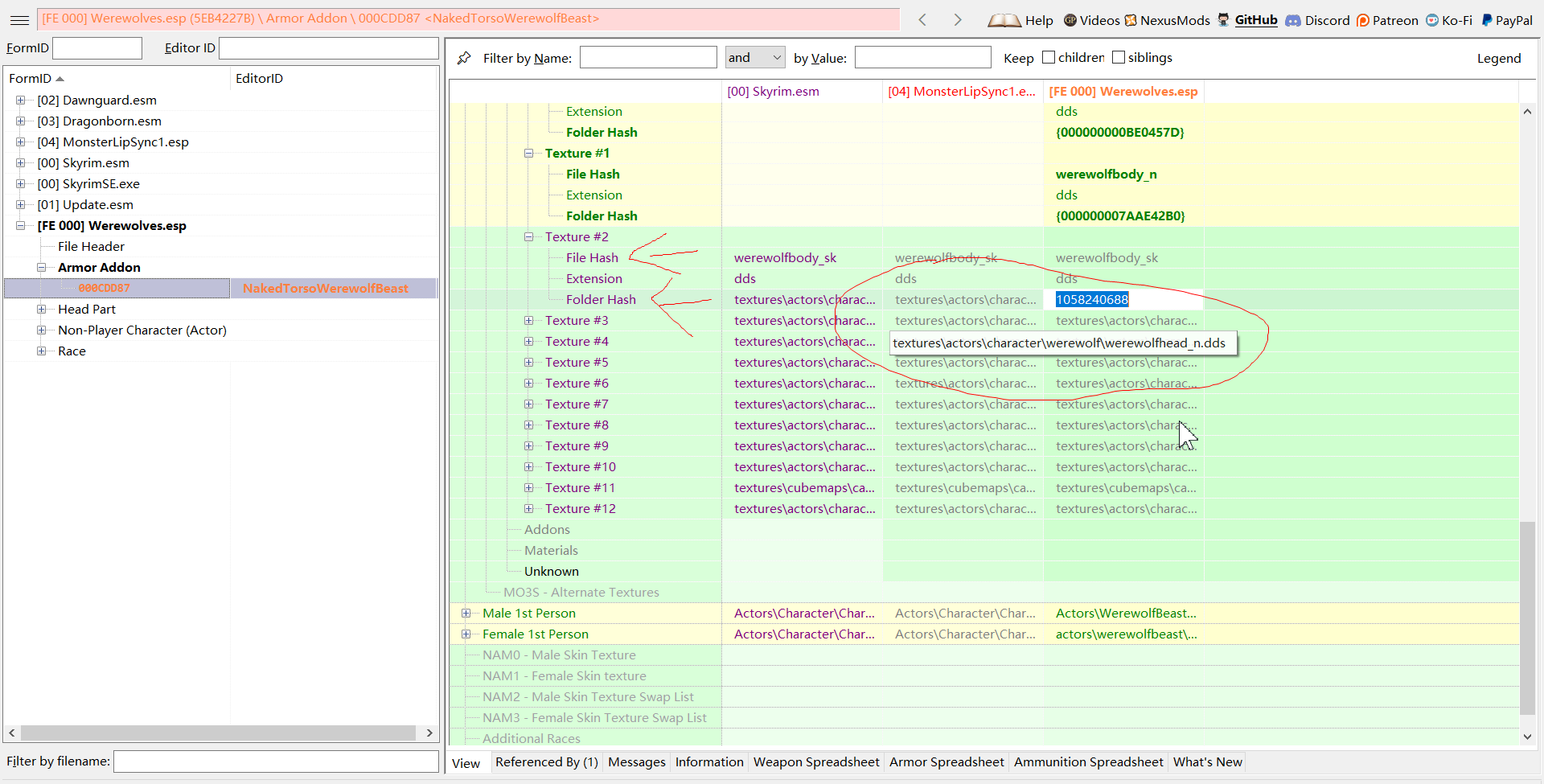The width and height of the screenshot is (1544, 784).
Task: Enable the Keep children checkbox
Action: (1049, 57)
